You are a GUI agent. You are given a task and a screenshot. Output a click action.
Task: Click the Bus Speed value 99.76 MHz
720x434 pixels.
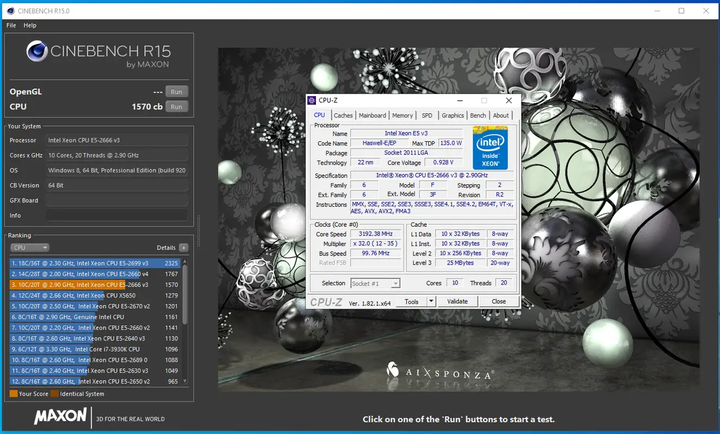(376, 253)
